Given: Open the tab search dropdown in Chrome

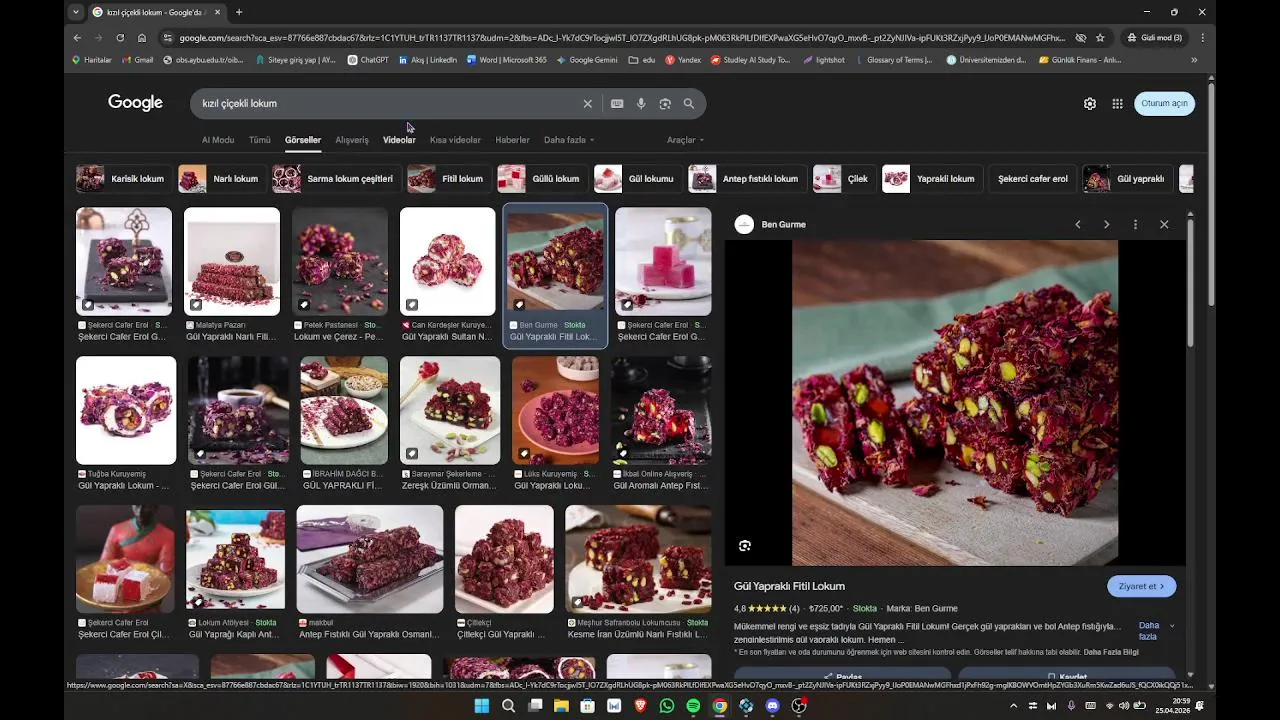Looking at the screenshot, I should (77, 12).
